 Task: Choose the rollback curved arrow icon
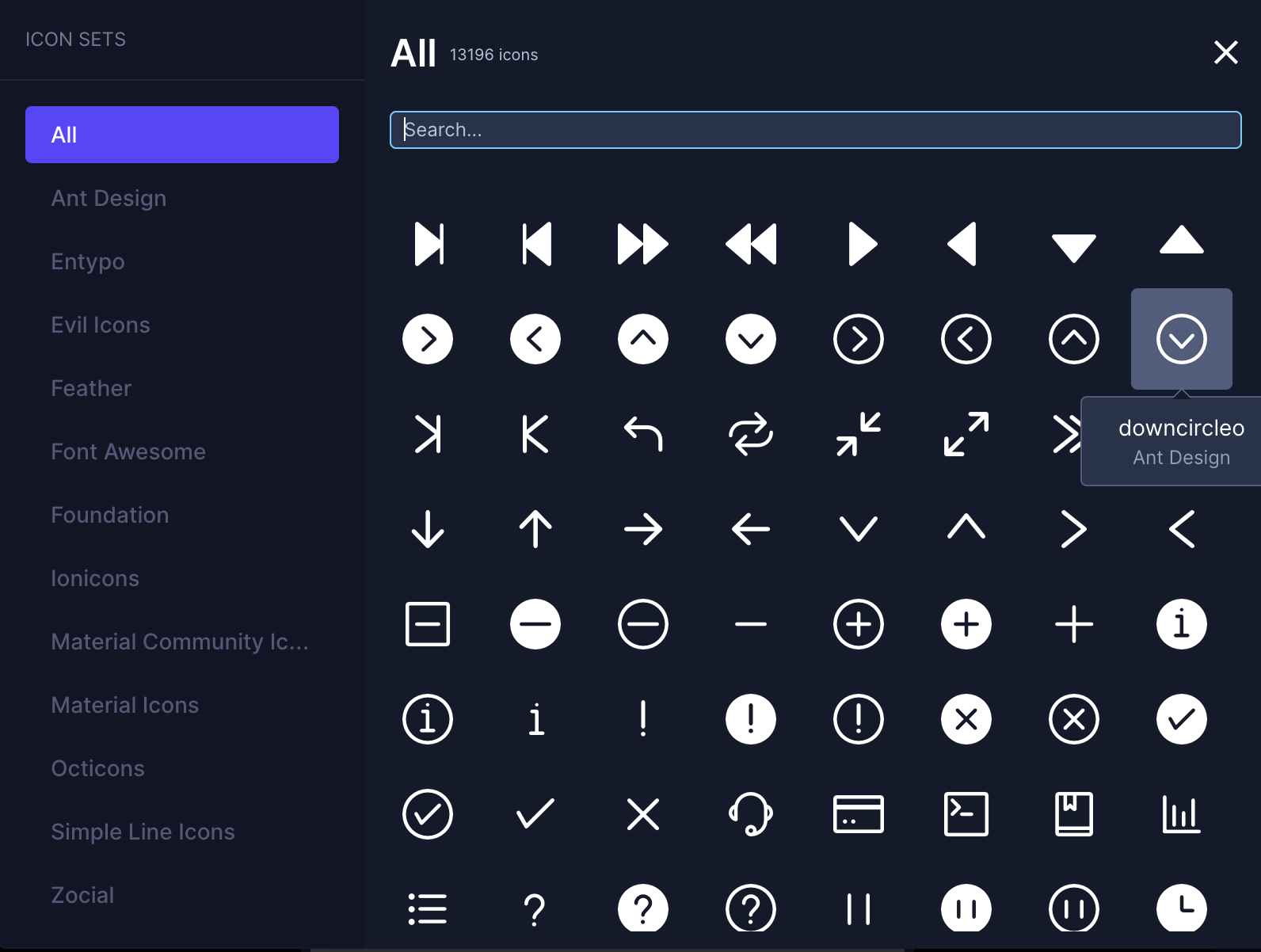642,434
